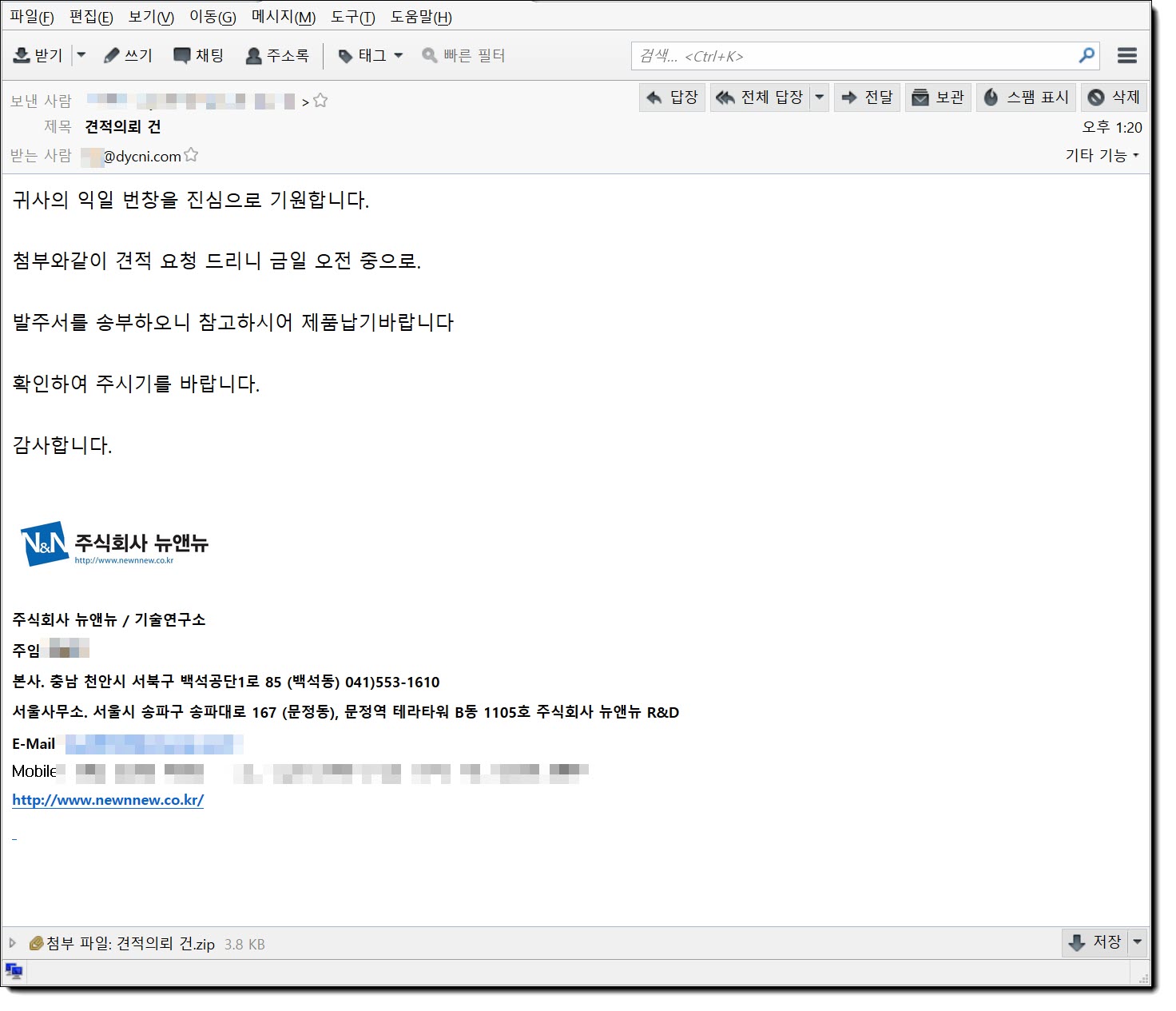
Task: Open the 주소록 address book
Action: 277,55
